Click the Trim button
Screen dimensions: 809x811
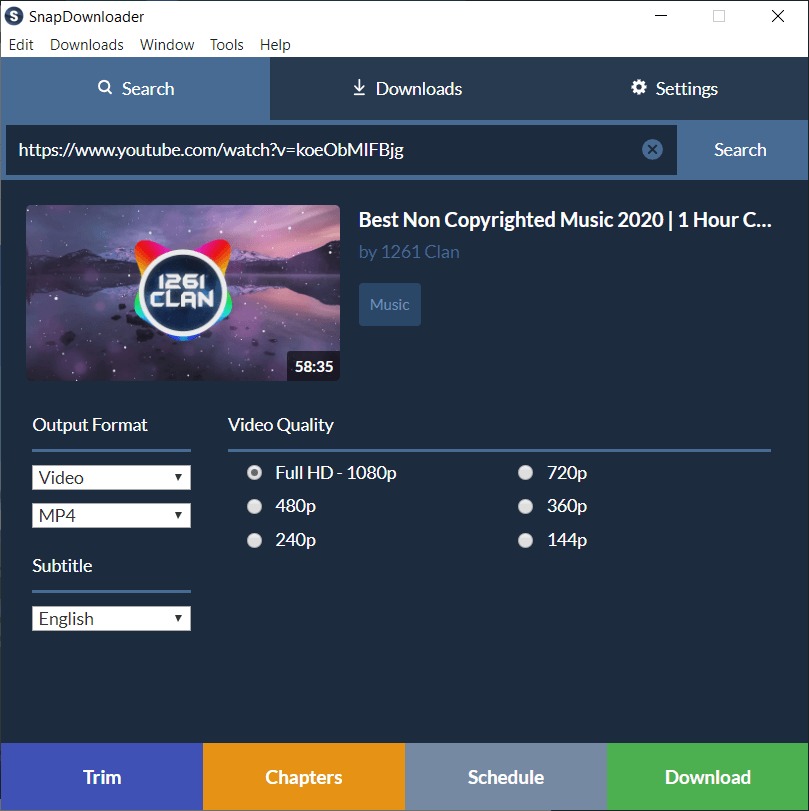pos(101,777)
